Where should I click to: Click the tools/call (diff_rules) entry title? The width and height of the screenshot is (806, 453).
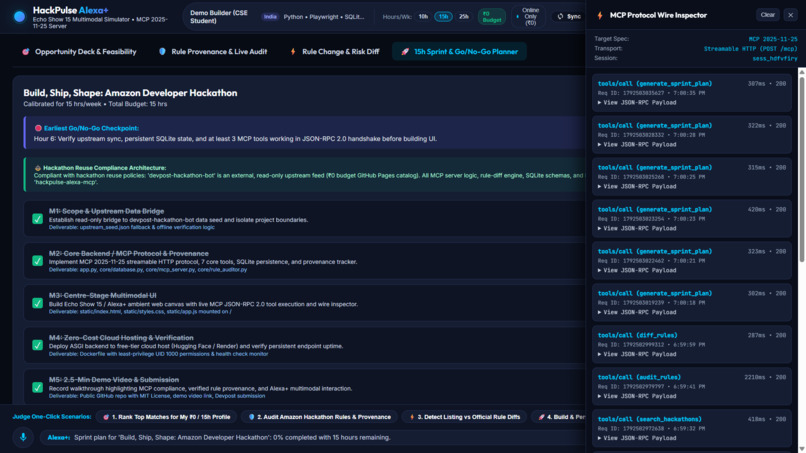click(637, 335)
